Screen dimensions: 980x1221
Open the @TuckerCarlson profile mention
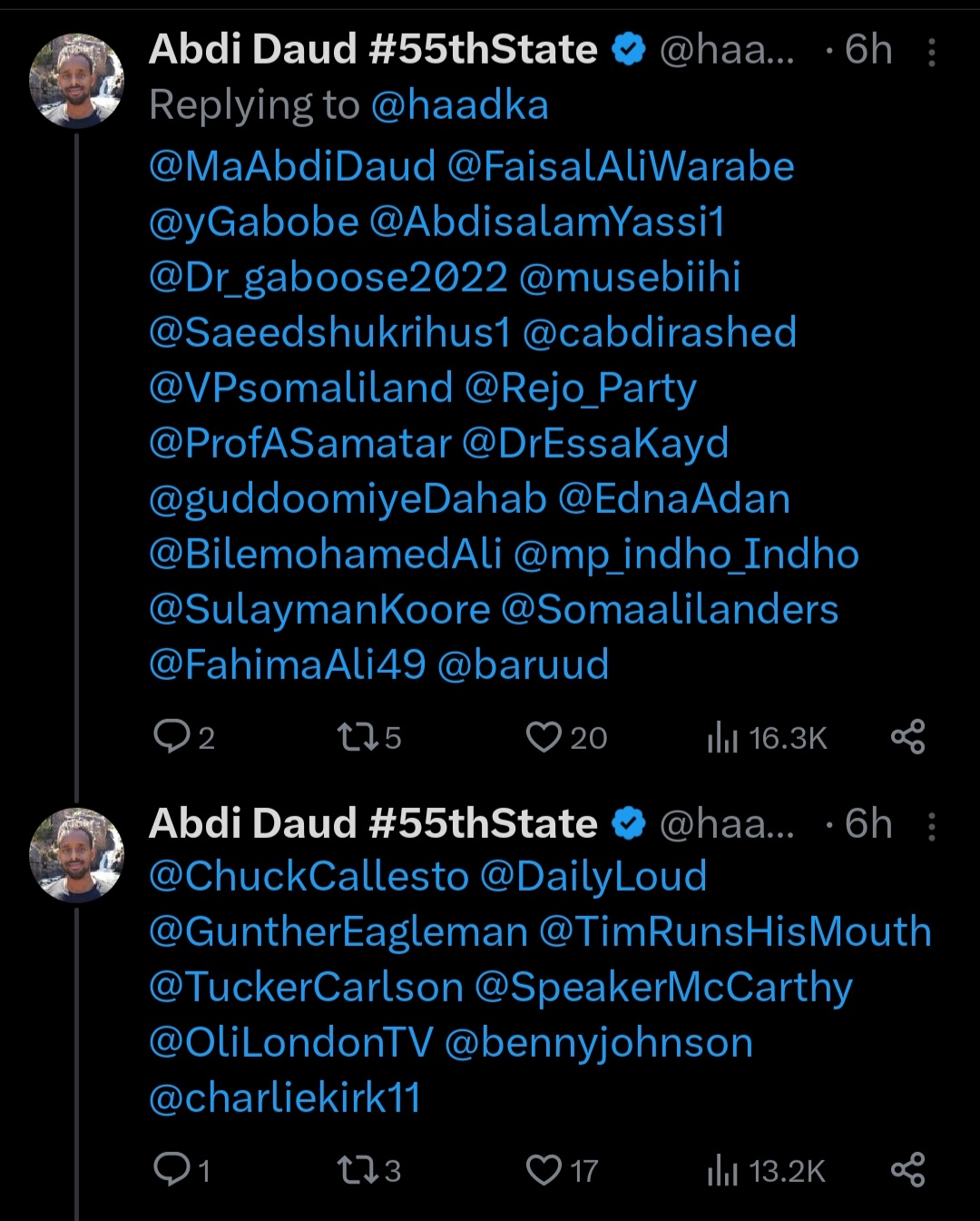[x=306, y=988]
